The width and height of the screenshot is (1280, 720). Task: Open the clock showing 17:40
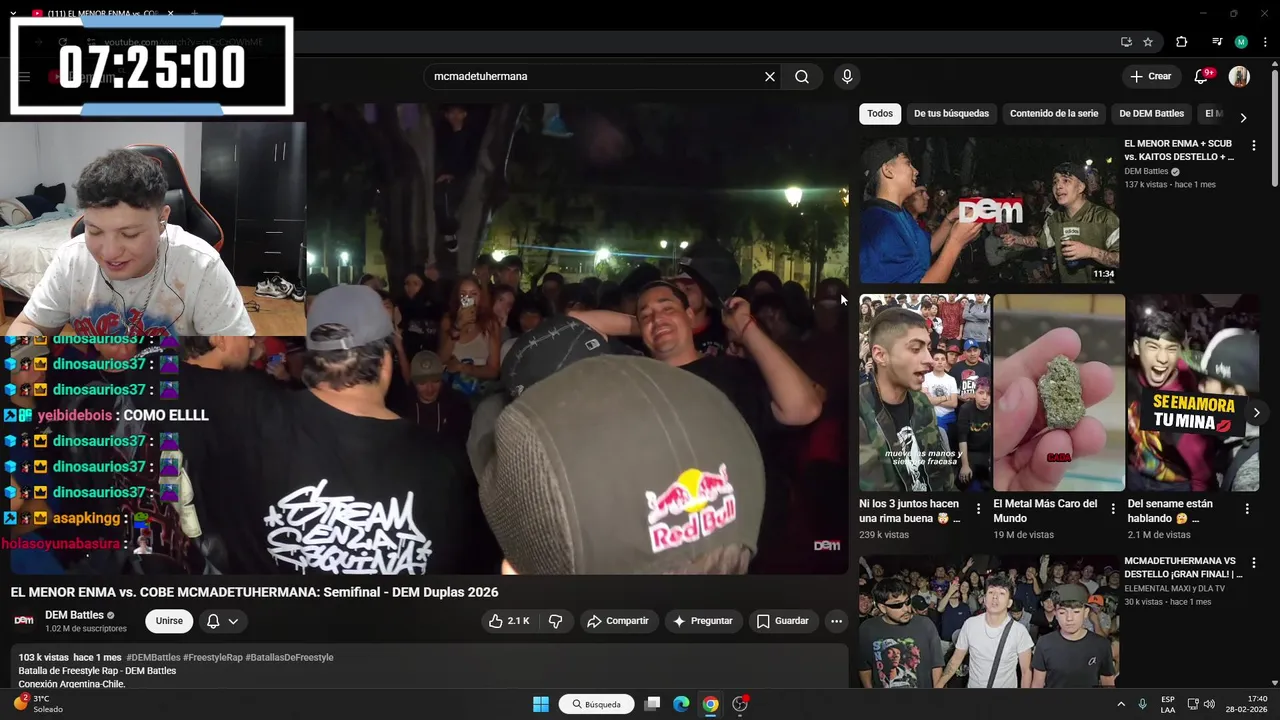point(1248,704)
